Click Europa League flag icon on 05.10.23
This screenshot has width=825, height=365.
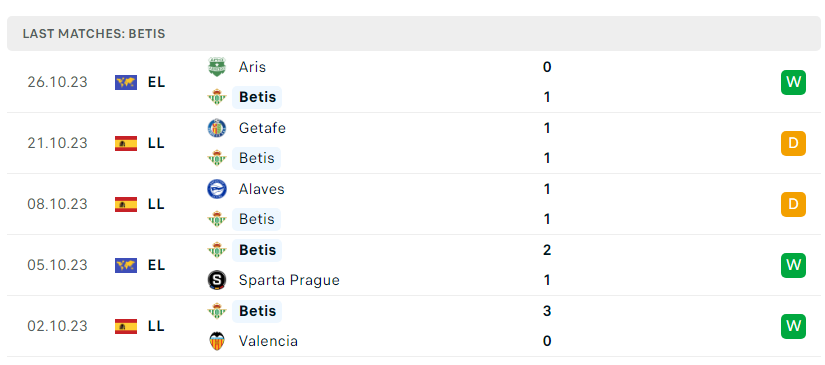126,266
